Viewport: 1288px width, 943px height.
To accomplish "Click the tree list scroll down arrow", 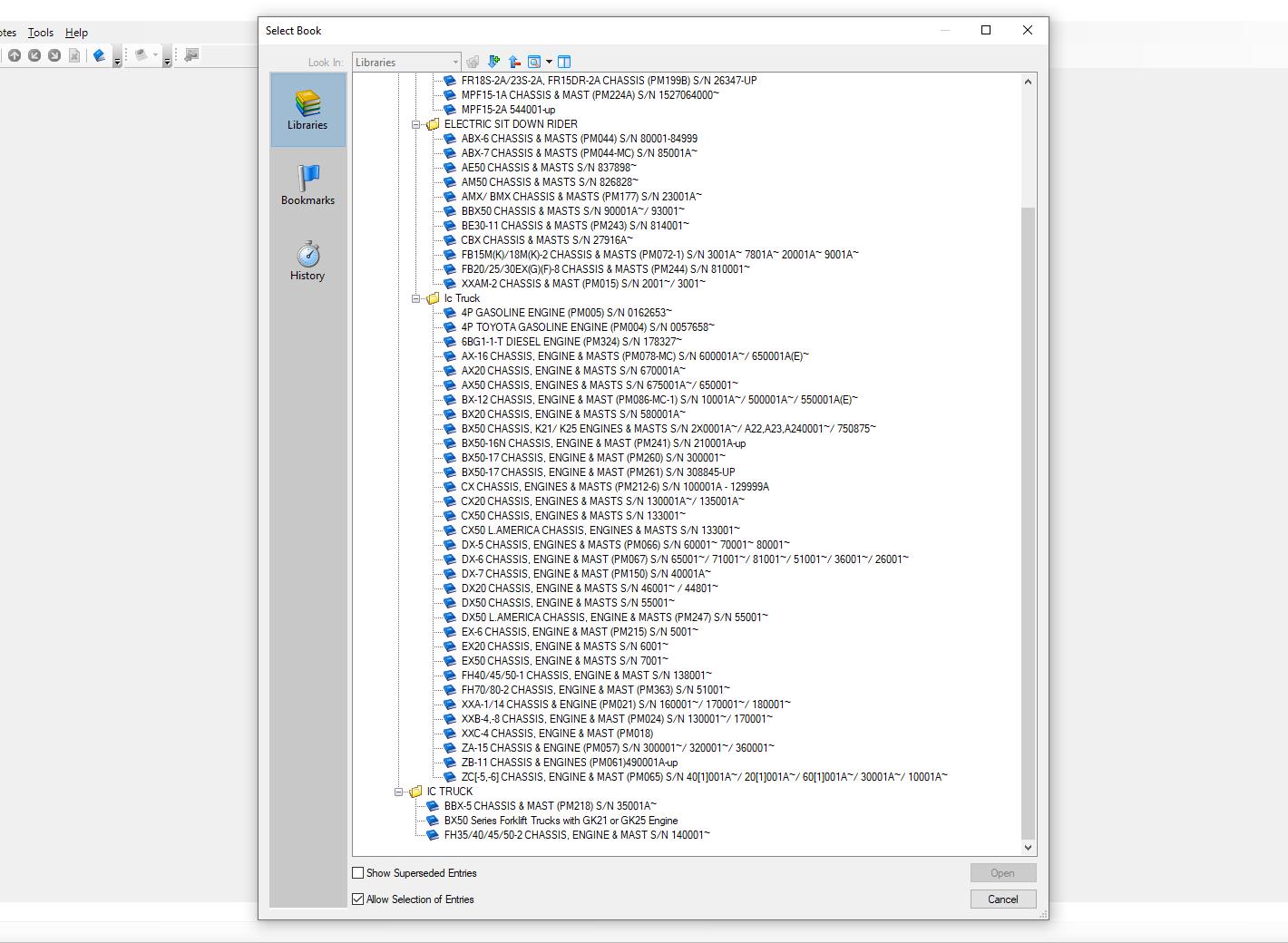I will 1028,848.
